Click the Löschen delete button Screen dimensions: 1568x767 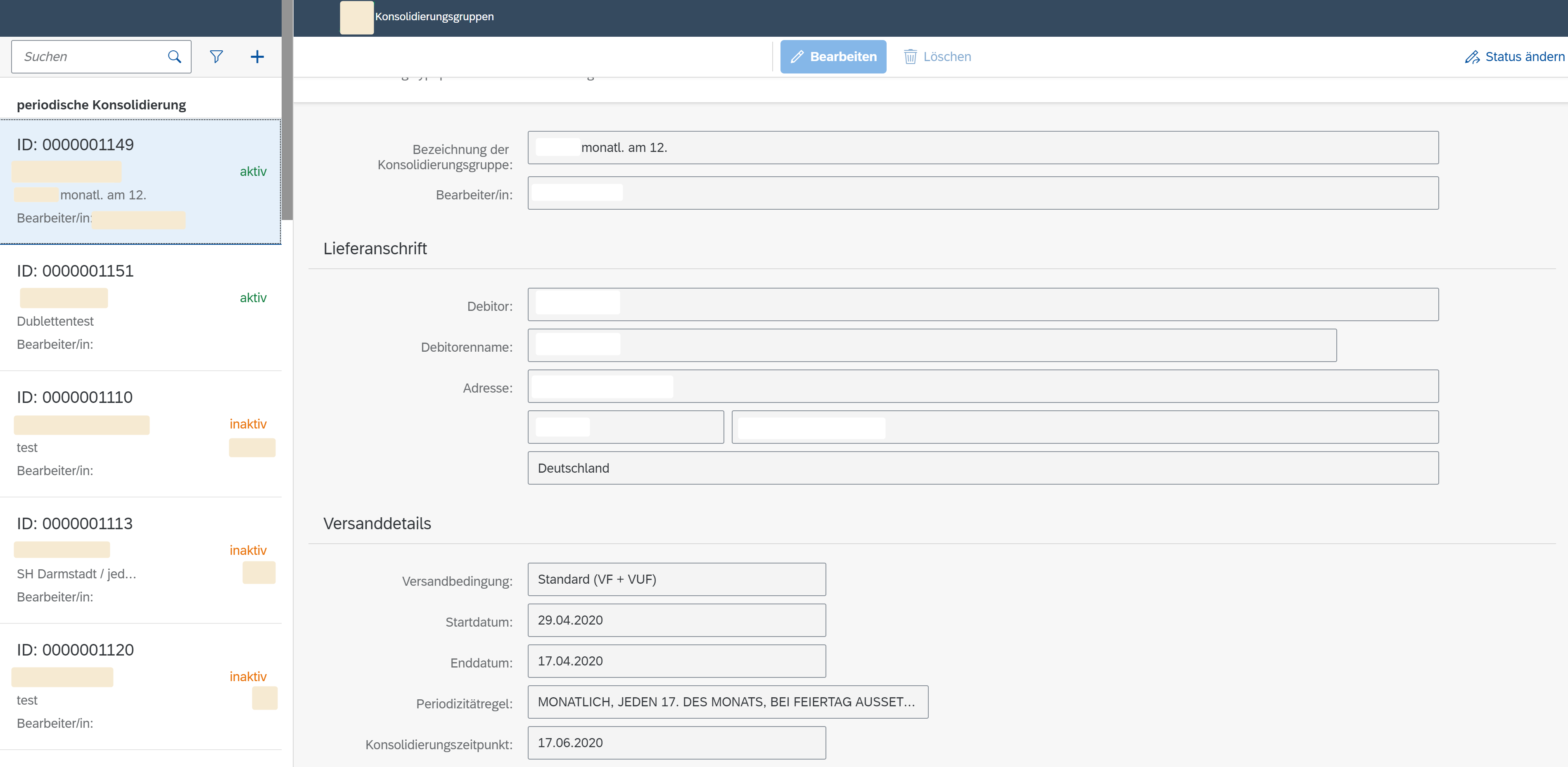coord(937,57)
